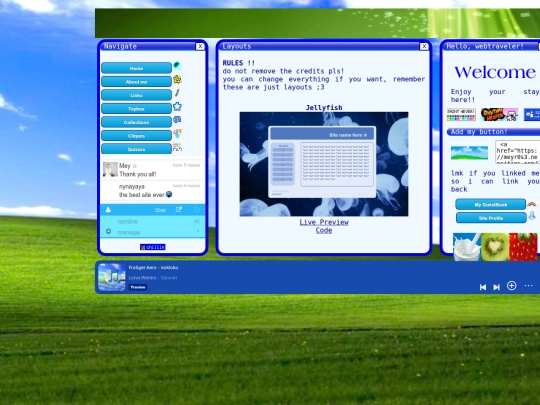Click the login arrow icon beside nombre
This screenshot has width=540, height=405.
(197, 221)
